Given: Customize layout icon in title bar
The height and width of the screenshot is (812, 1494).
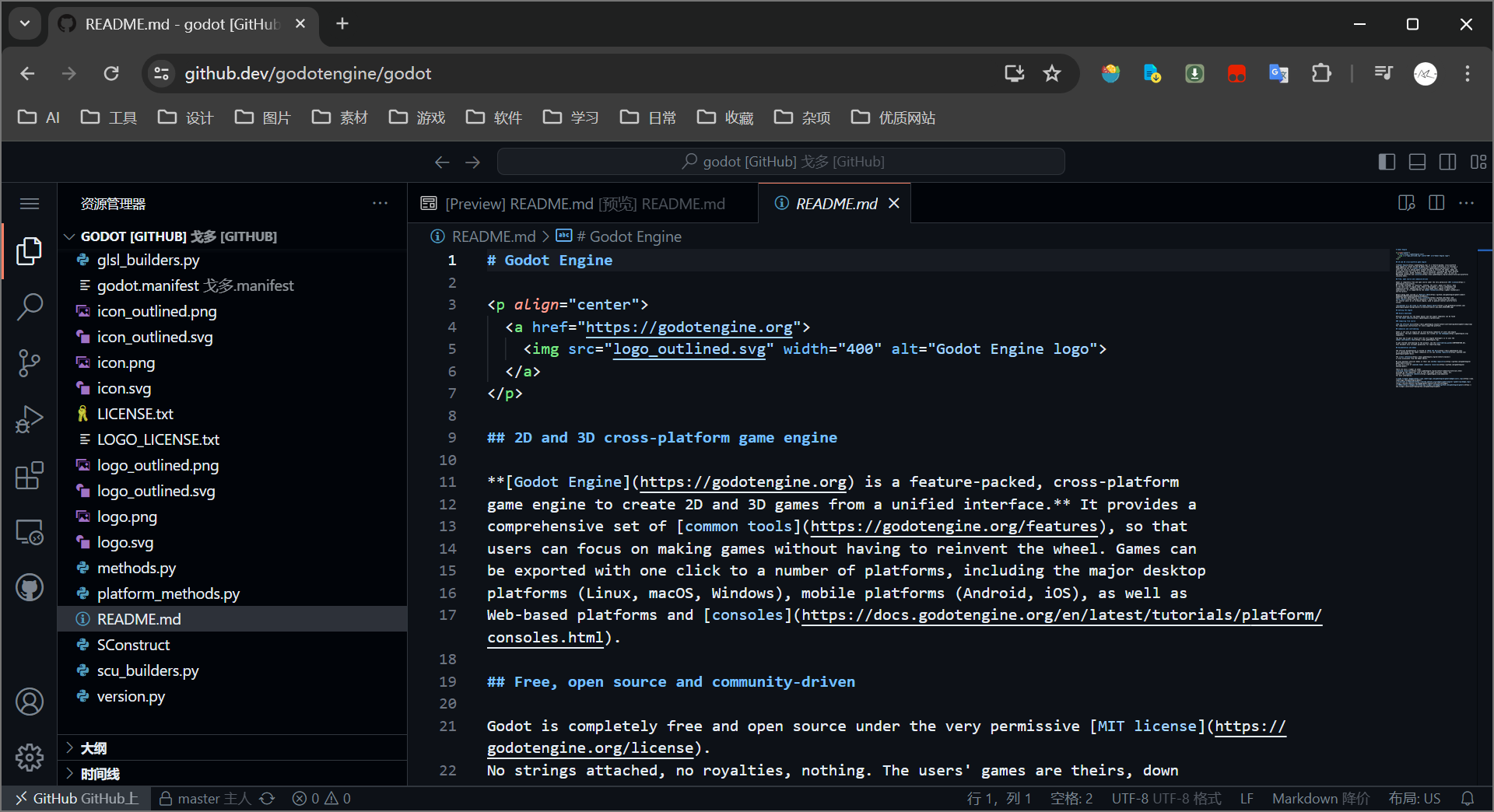Looking at the screenshot, I should pos(1478,162).
